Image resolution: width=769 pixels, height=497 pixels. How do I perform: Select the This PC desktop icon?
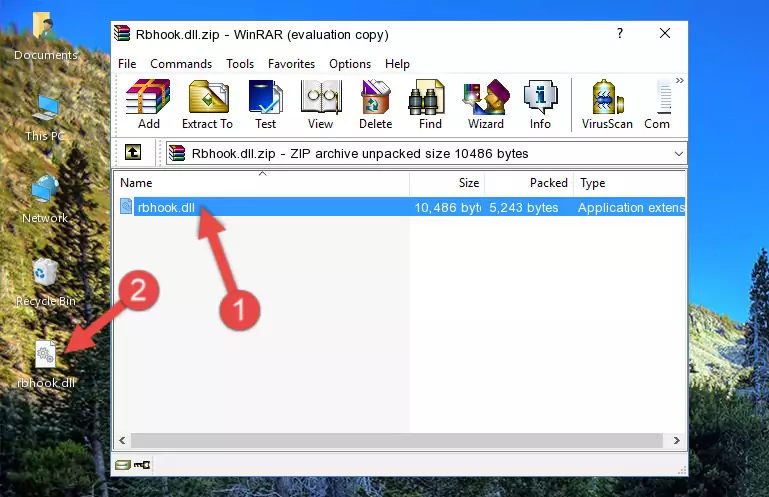pyautogui.click(x=45, y=118)
